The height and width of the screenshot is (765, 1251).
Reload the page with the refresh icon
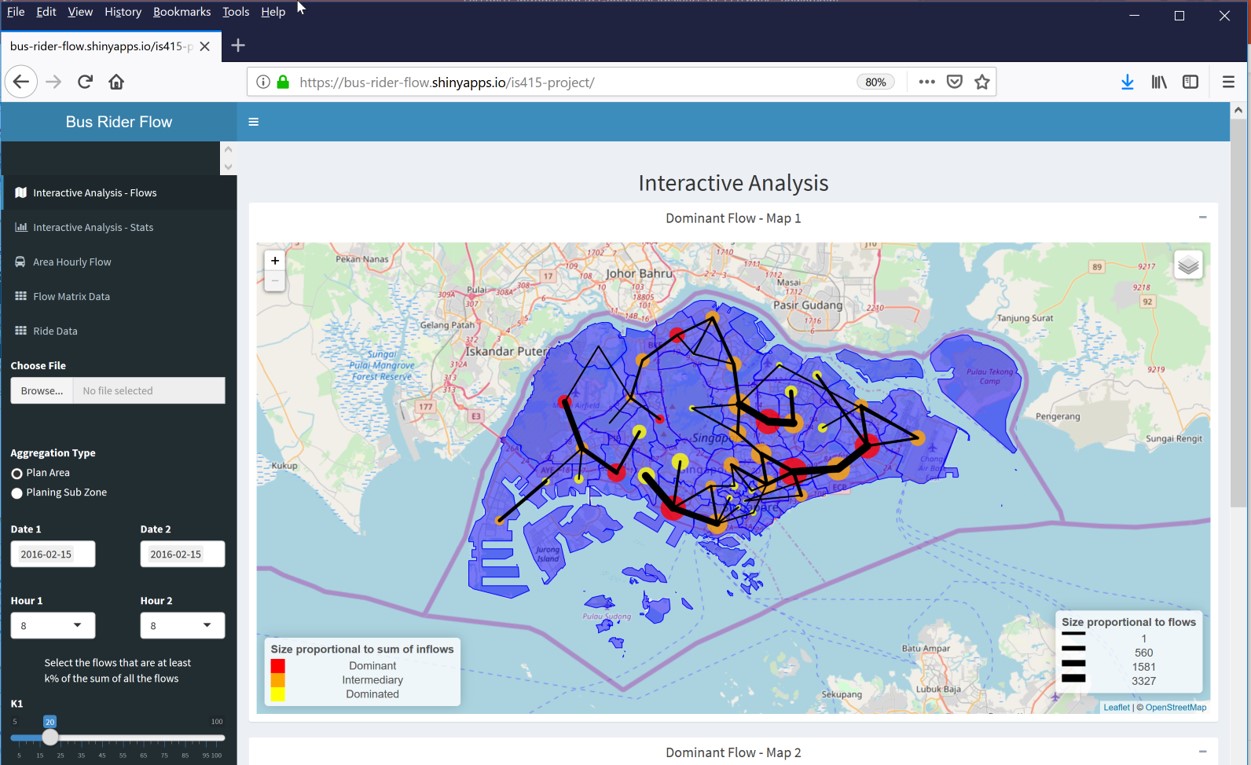pos(85,82)
